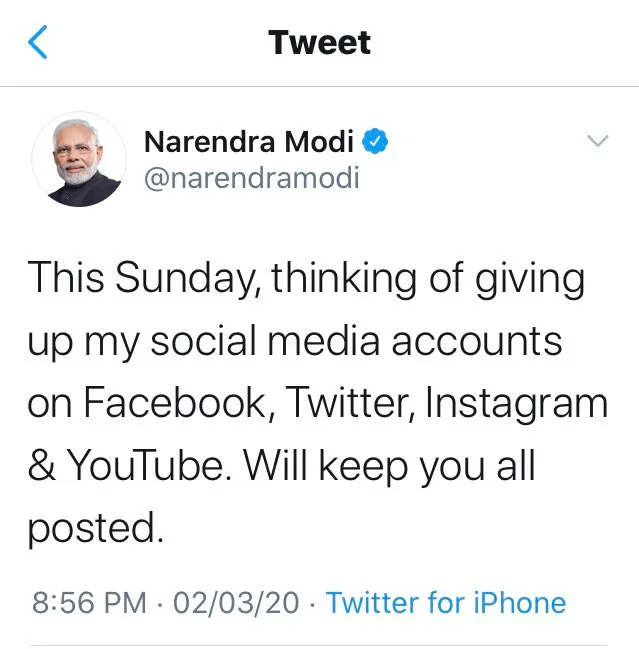
Task: Open tweet options chevron menu
Action: point(598,141)
